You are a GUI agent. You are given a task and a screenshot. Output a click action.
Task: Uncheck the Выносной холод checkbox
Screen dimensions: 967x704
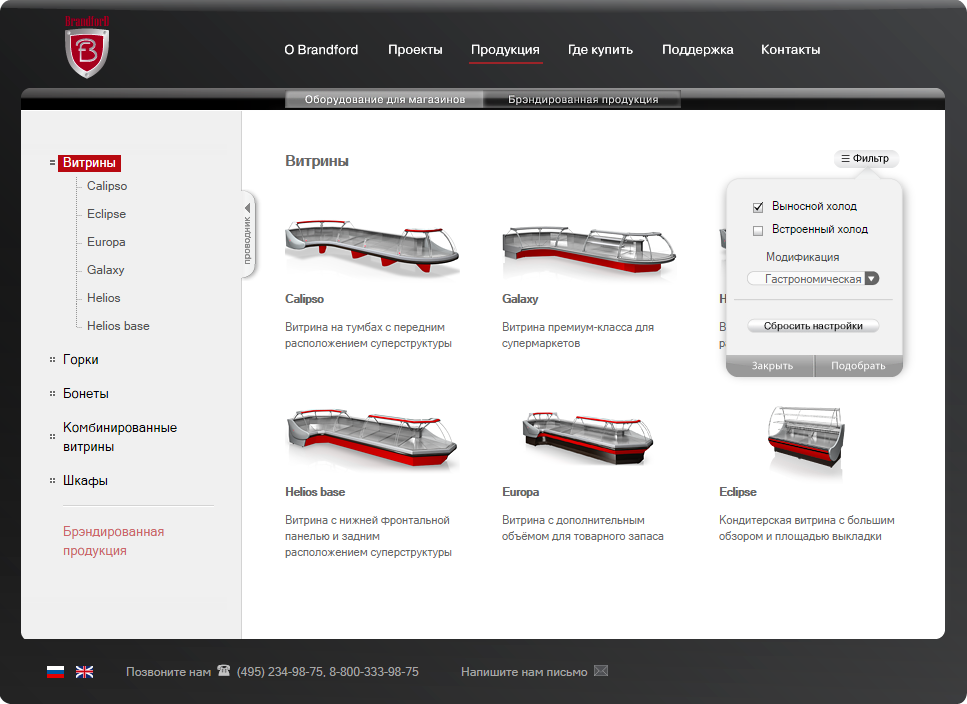coord(758,207)
